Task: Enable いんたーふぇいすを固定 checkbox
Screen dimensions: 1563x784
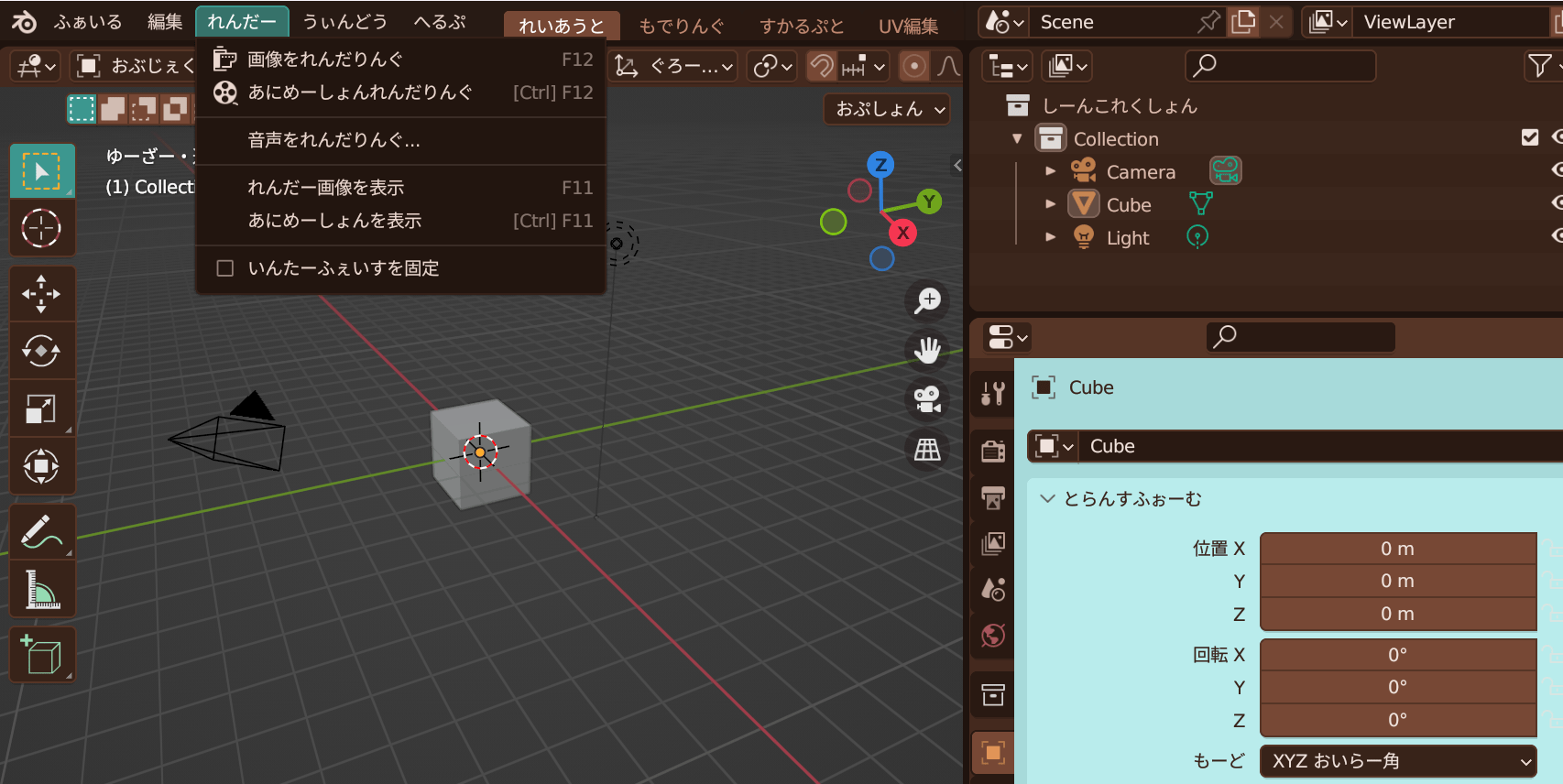Action: pos(225,268)
